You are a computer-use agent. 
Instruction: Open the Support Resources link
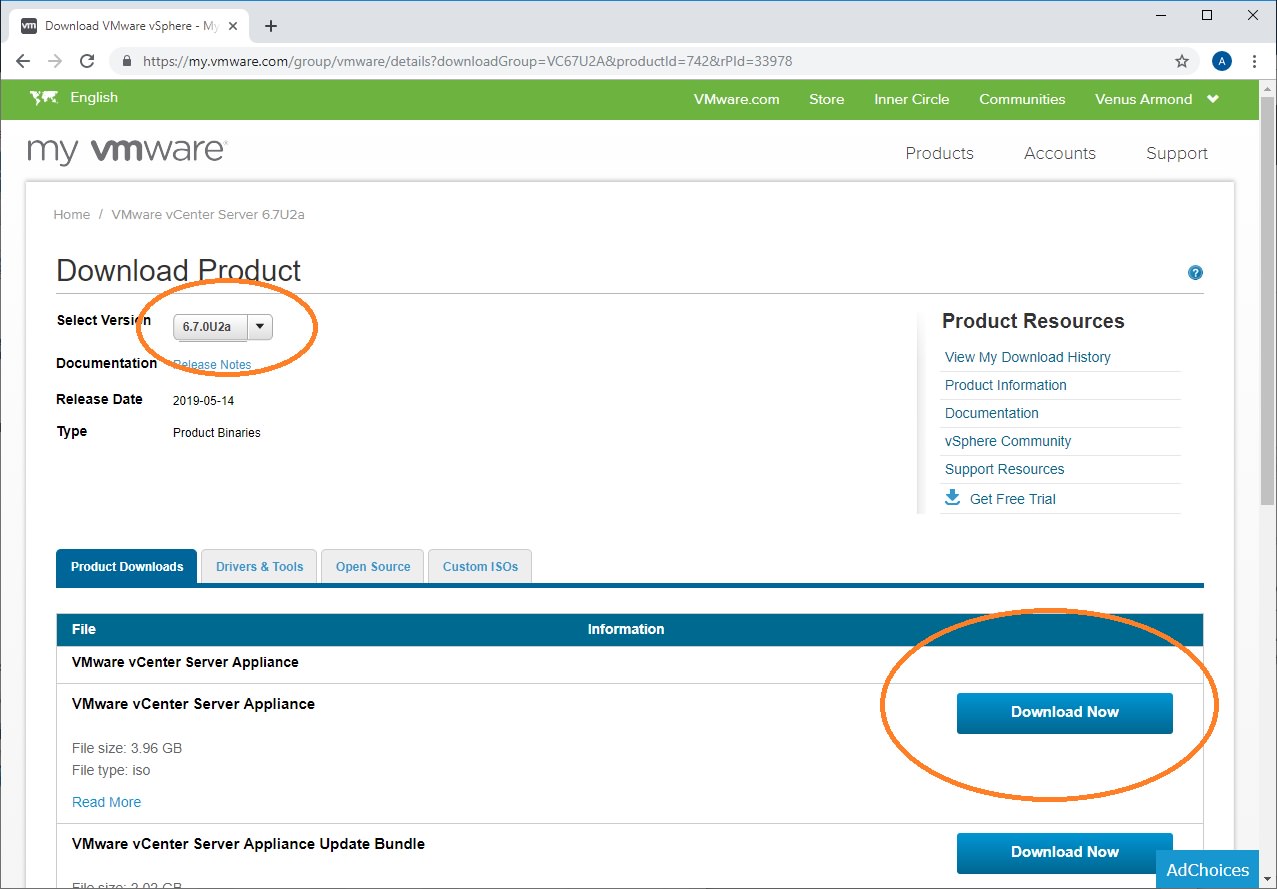[x=1004, y=469]
